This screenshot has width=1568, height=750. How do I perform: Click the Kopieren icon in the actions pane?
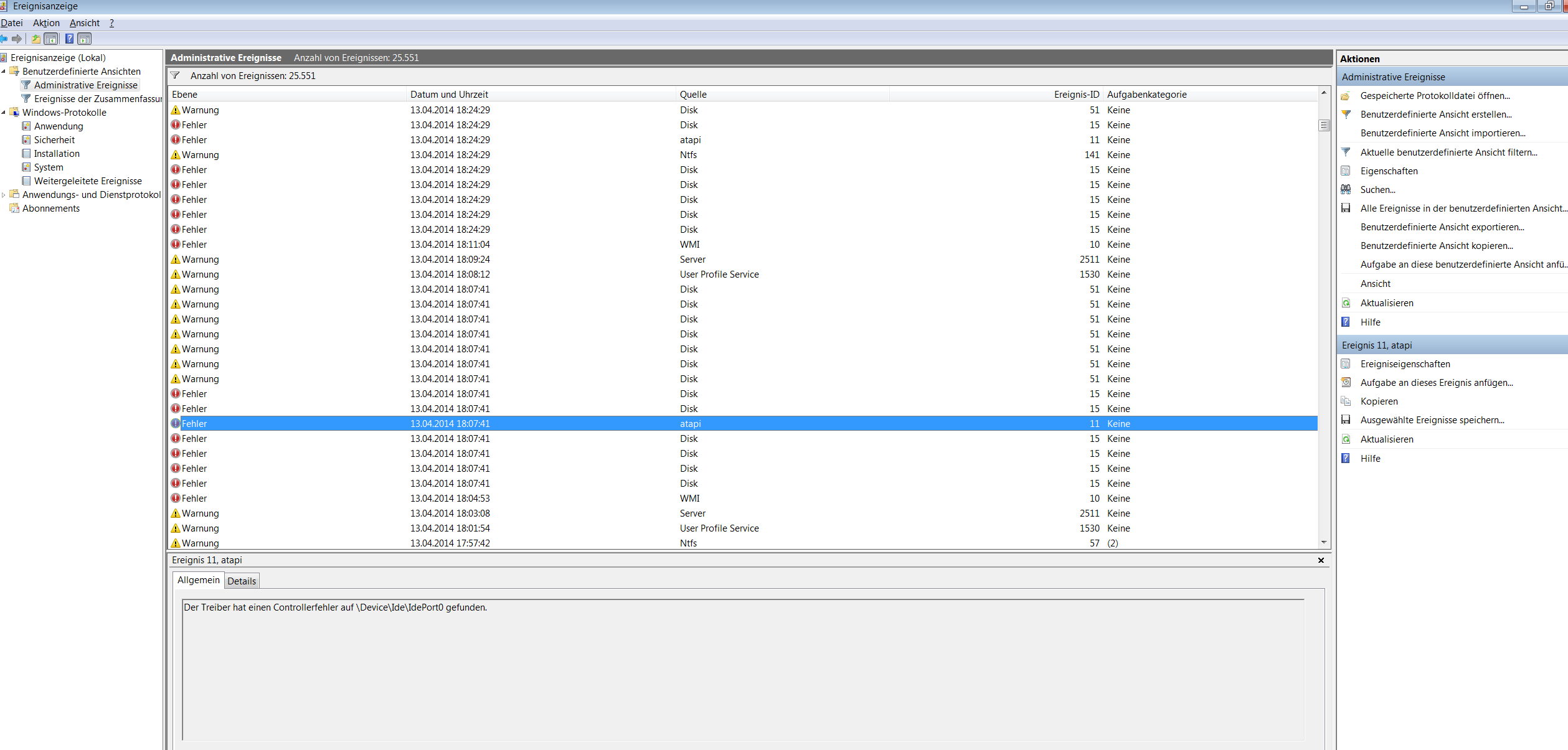click(1346, 401)
